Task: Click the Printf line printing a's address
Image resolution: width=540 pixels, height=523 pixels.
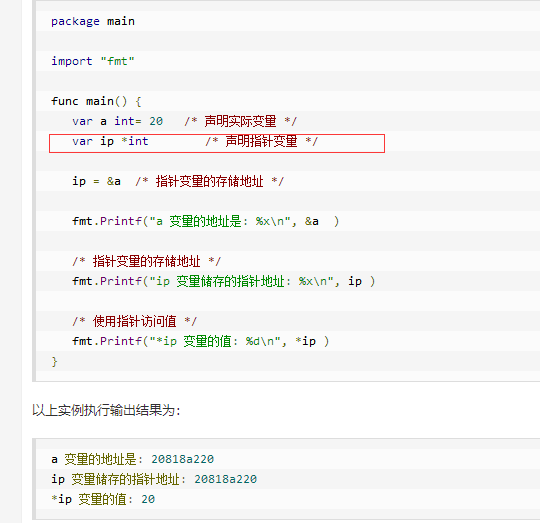Action: pyautogui.click(x=206, y=221)
